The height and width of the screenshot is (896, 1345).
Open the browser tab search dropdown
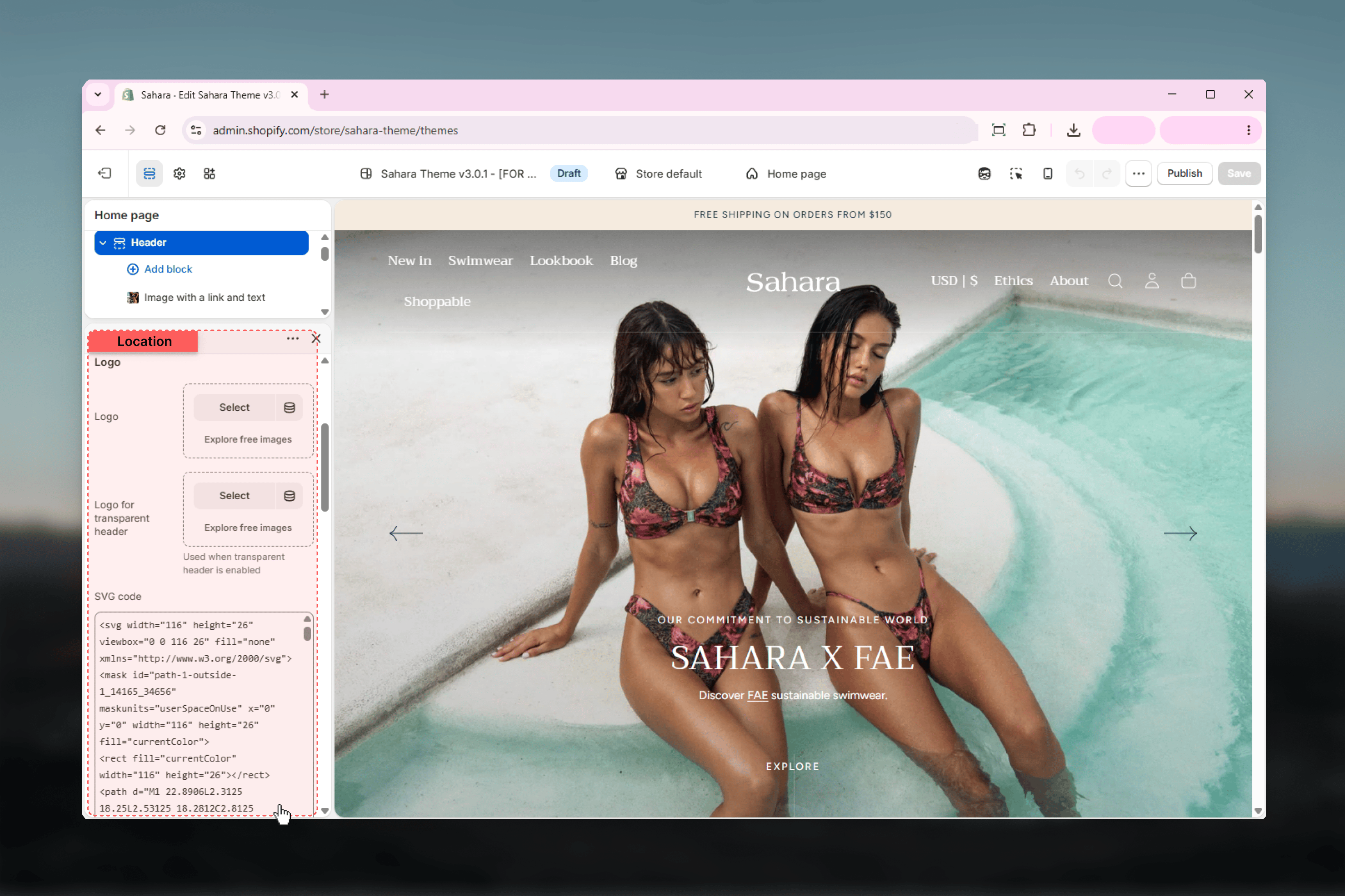coord(98,94)
